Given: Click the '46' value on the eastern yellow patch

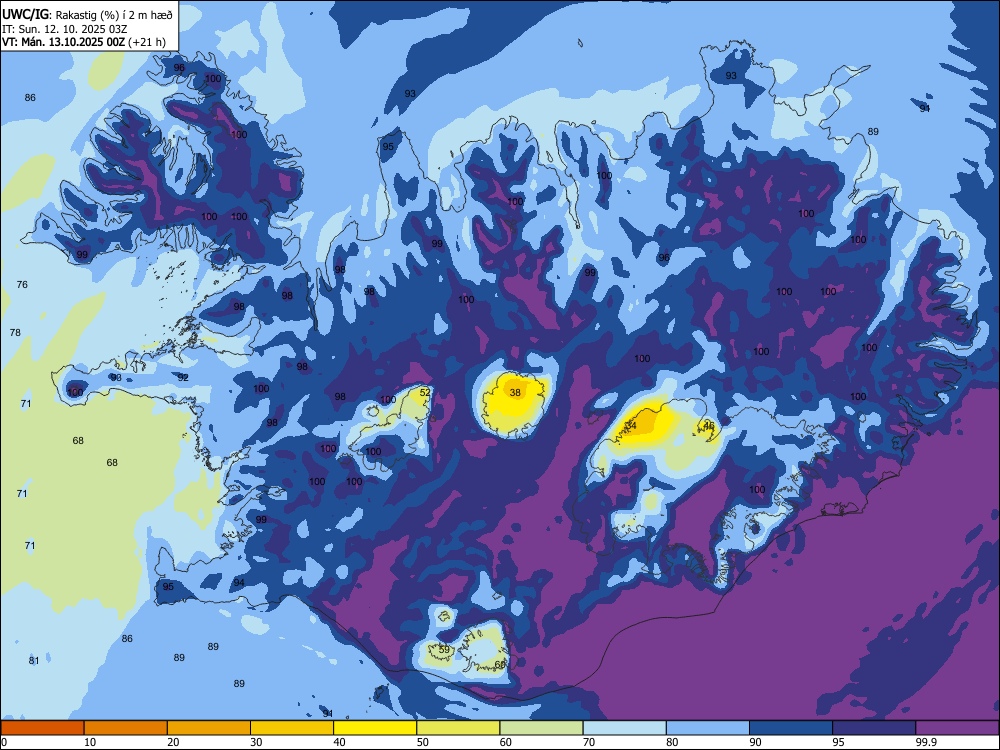Looking at the screenshot, I should pyautogui.click(x=709, y=425).
